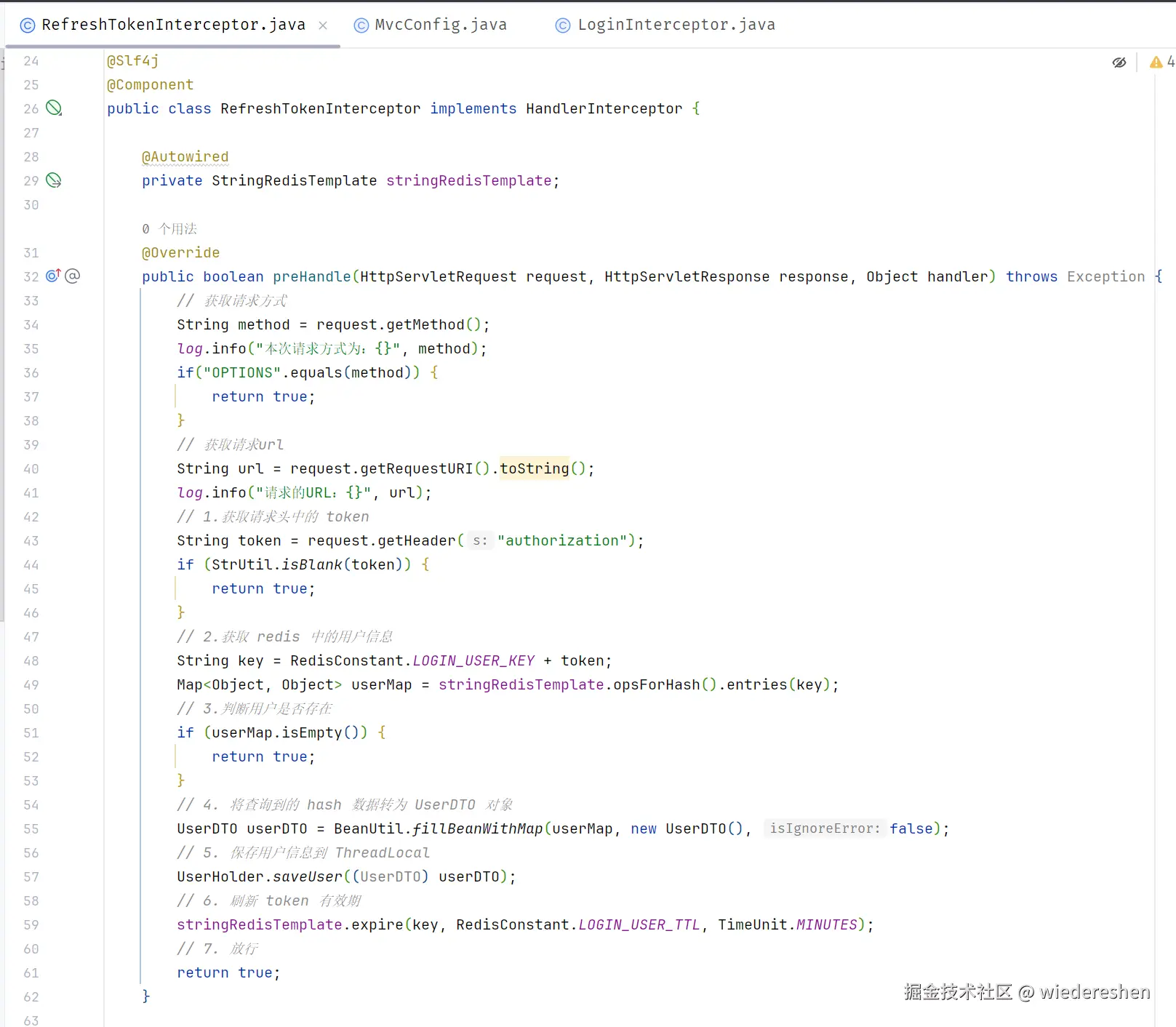Click the HandlerInterceptor interface name
The height and width of the screenshot is (1027, 1176).
tap(604, 108)
